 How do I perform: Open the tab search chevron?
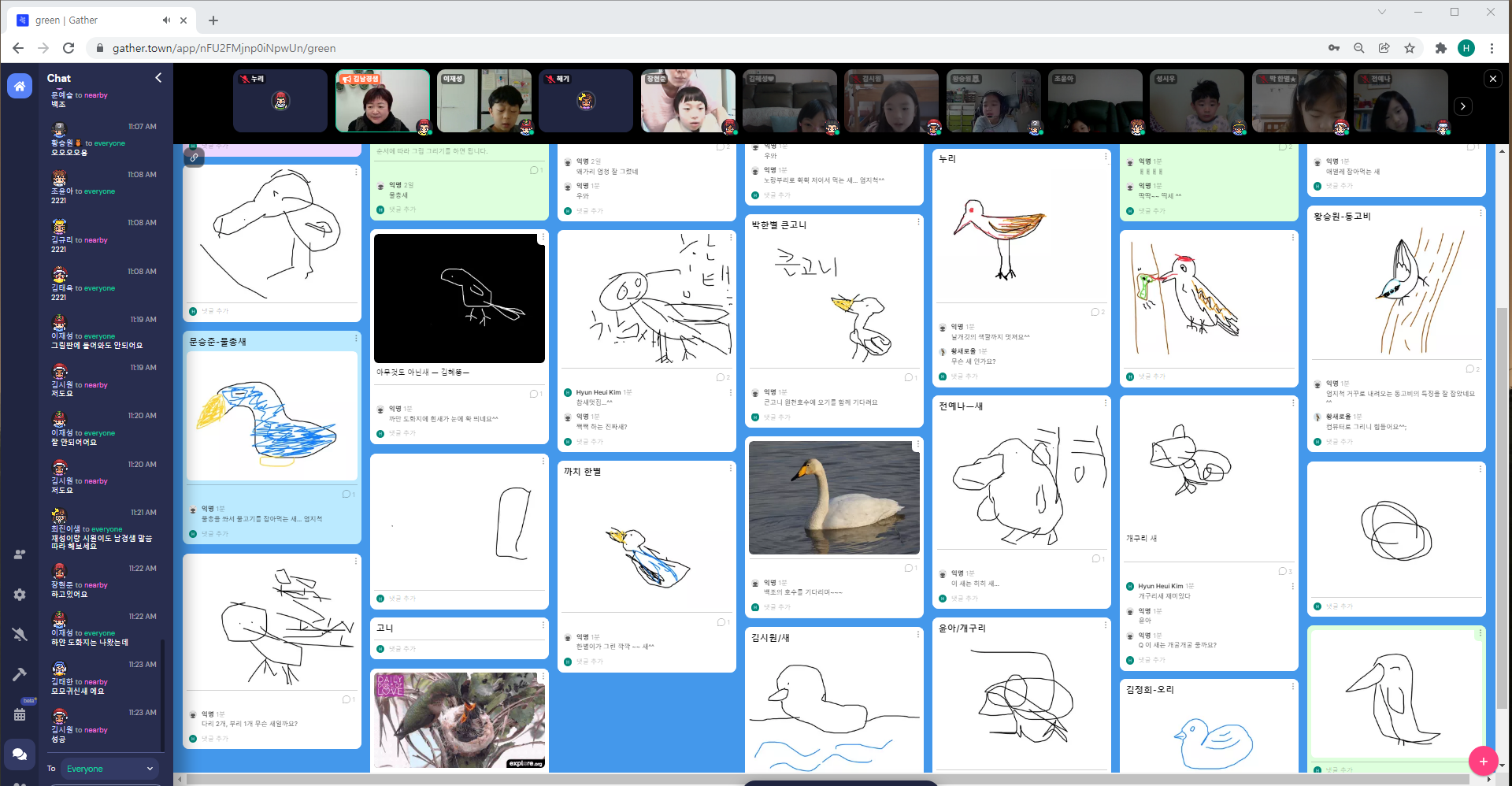[1382, 12]
